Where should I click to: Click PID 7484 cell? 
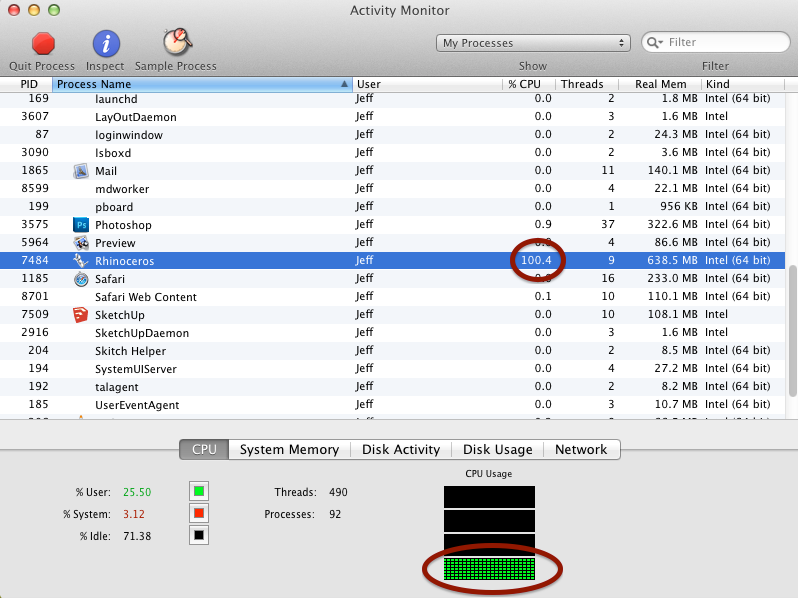[35, 260]
